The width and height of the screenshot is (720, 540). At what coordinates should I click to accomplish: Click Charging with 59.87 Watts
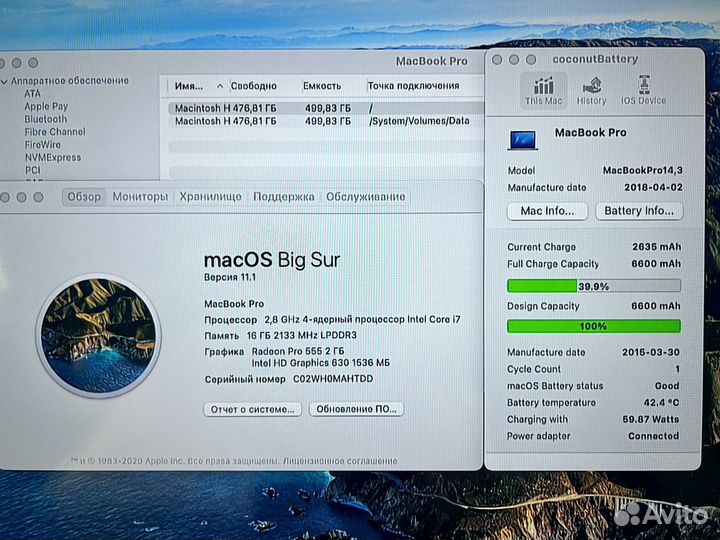(x=651, y=419)
